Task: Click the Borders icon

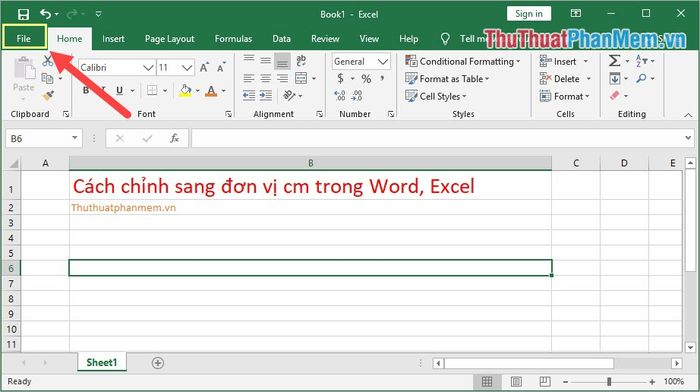Action: (x=152, y=90)
